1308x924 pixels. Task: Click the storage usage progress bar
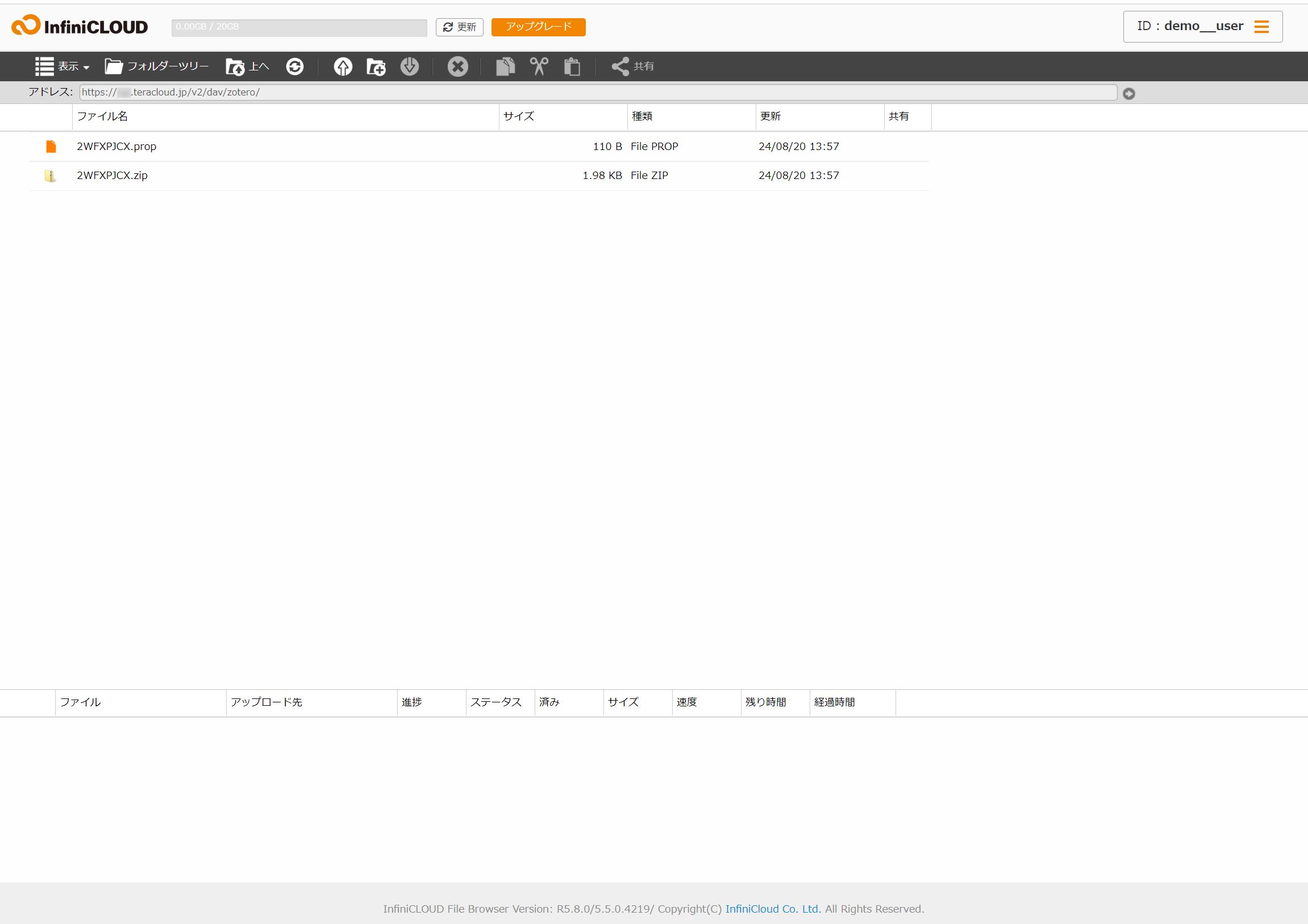(x=298, y=27)
